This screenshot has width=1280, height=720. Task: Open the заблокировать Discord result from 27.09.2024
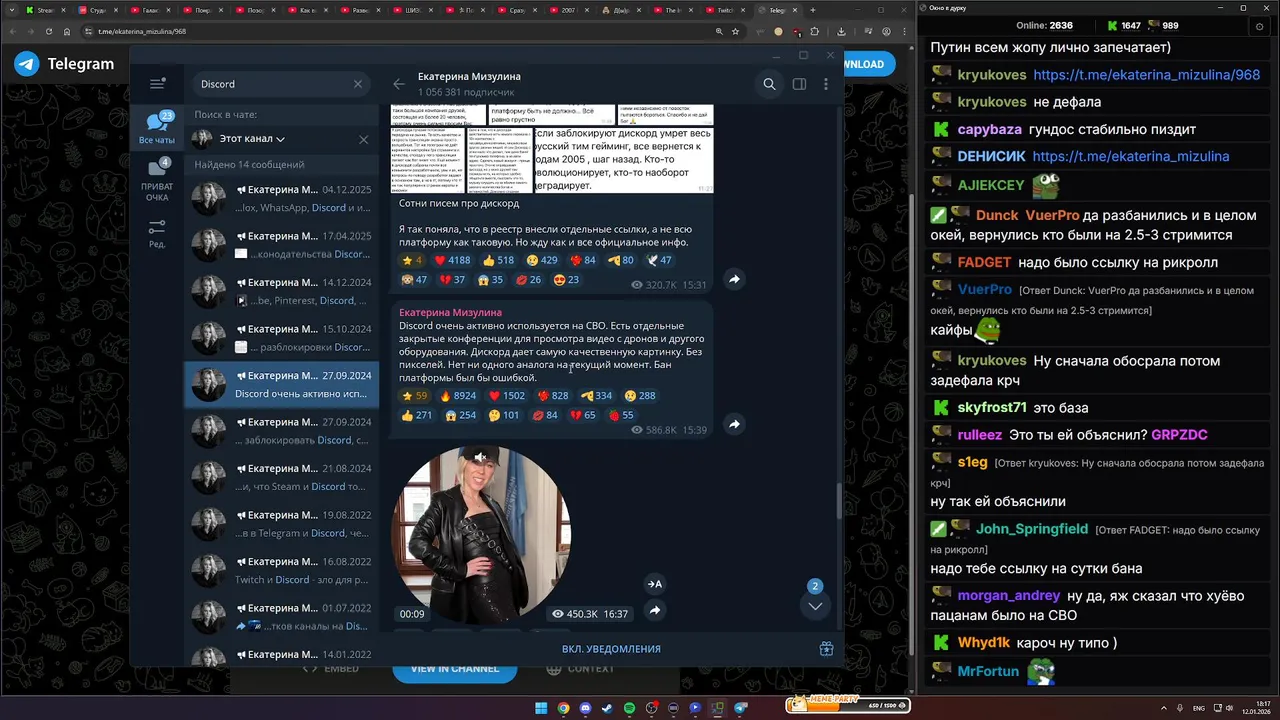coord(282,431)
